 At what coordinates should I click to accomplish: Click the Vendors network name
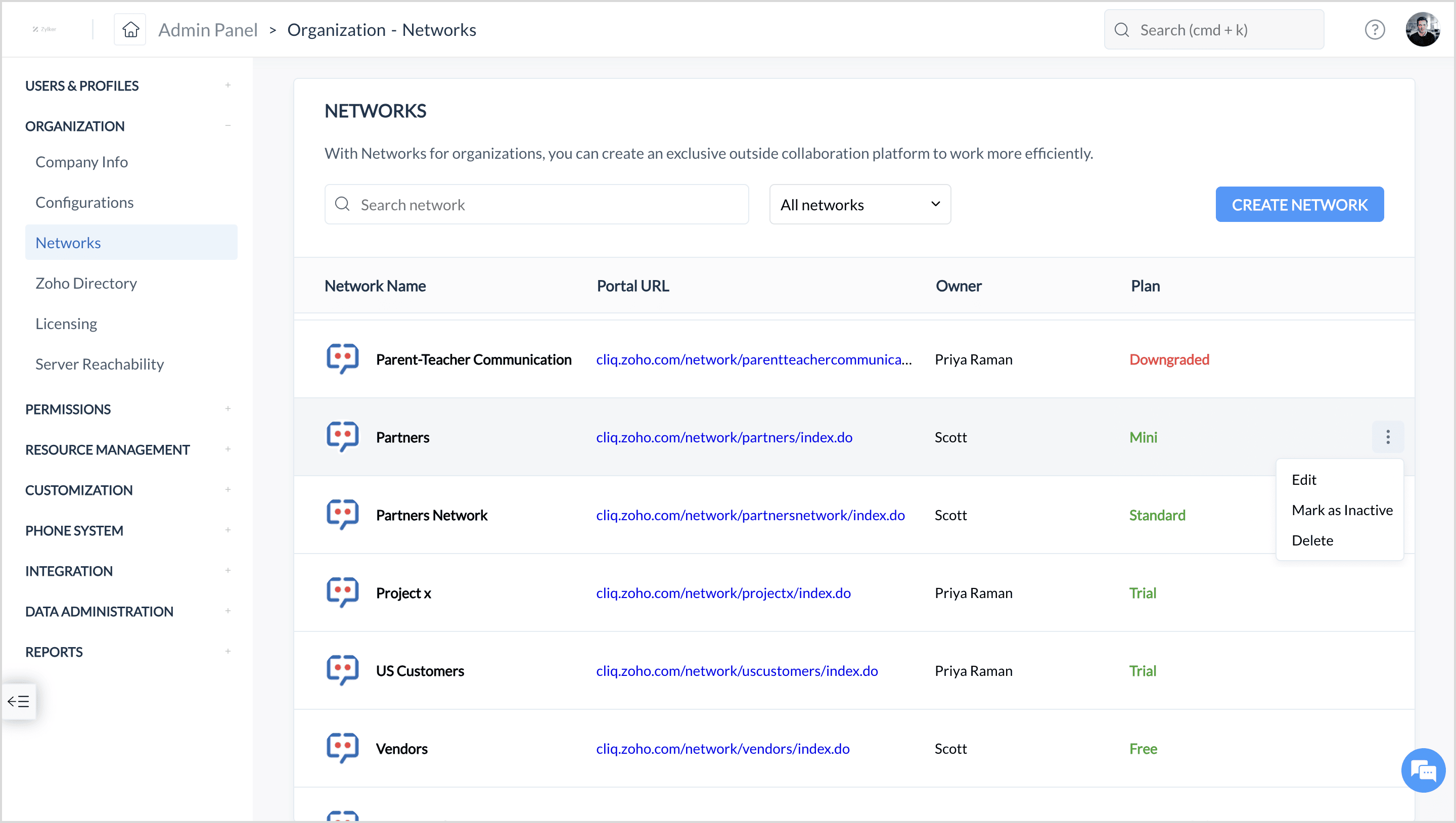tap(402, 749)
